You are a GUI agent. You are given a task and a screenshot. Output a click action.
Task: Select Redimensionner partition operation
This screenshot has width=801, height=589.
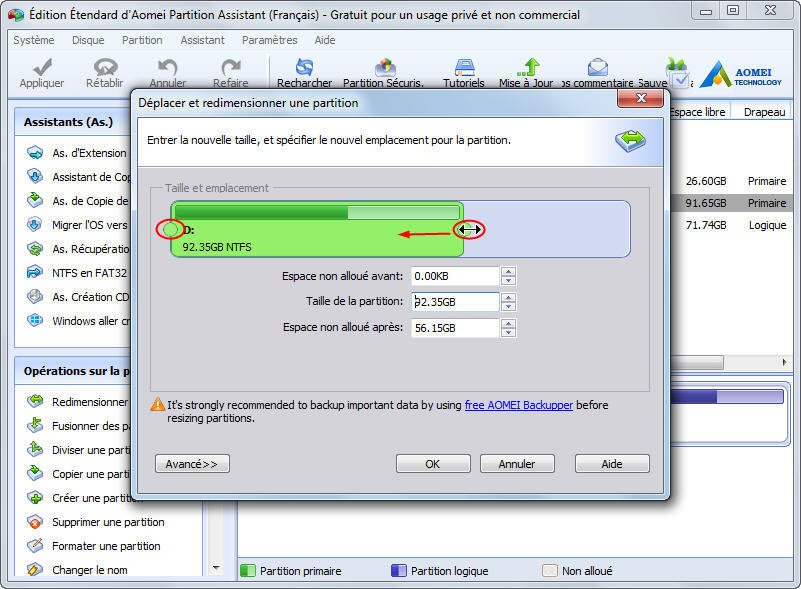(78, 402)
